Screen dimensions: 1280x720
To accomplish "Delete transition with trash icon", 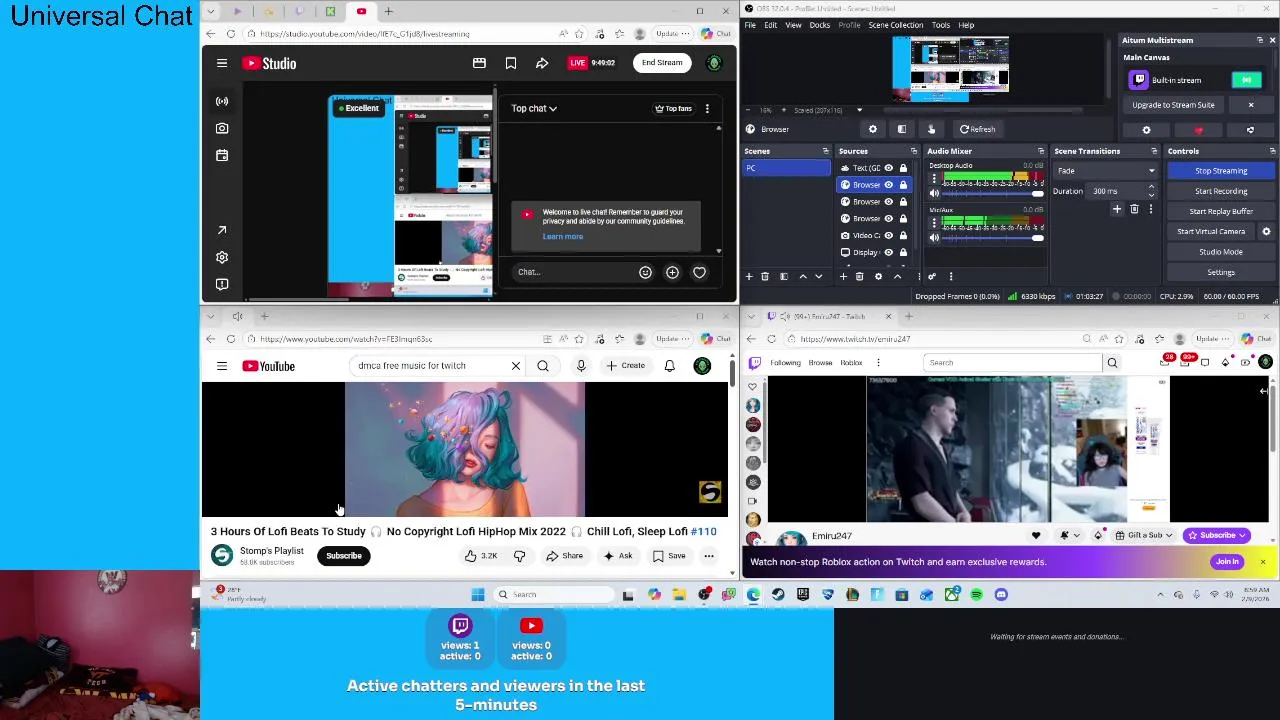I will pyautogui.click(x=1134, y=209).
